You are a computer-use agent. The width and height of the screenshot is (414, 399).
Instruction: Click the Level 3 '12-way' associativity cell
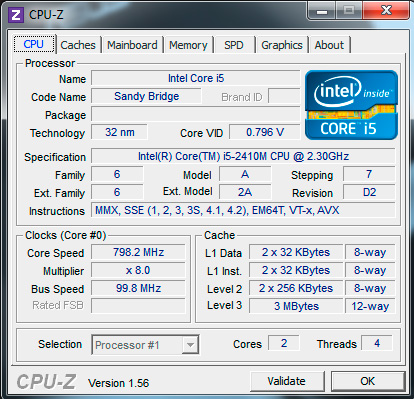pos(370,306)
